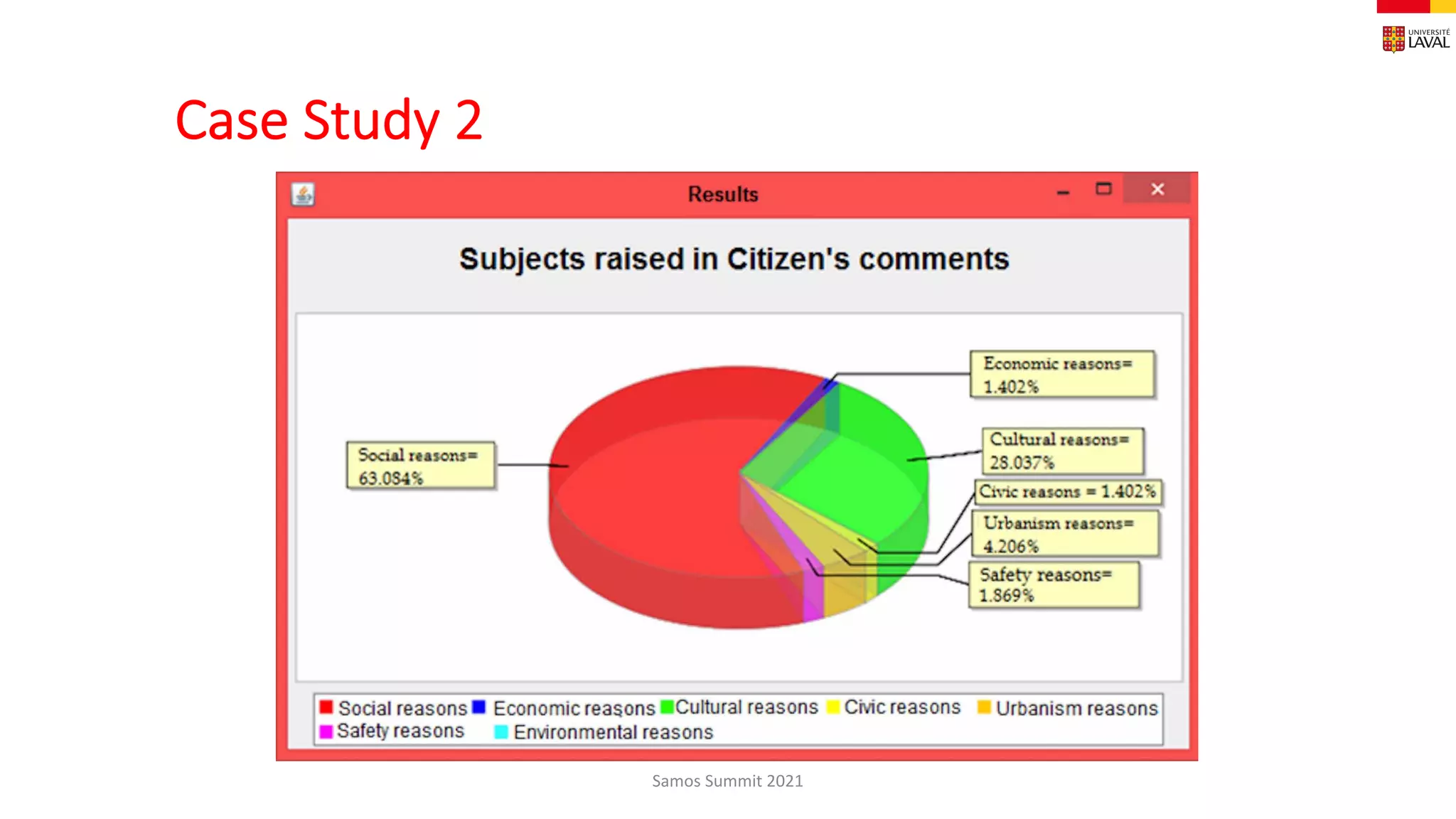
Task: Click 'Cultural reasons' legend text
Action: [x=746, y=707]
